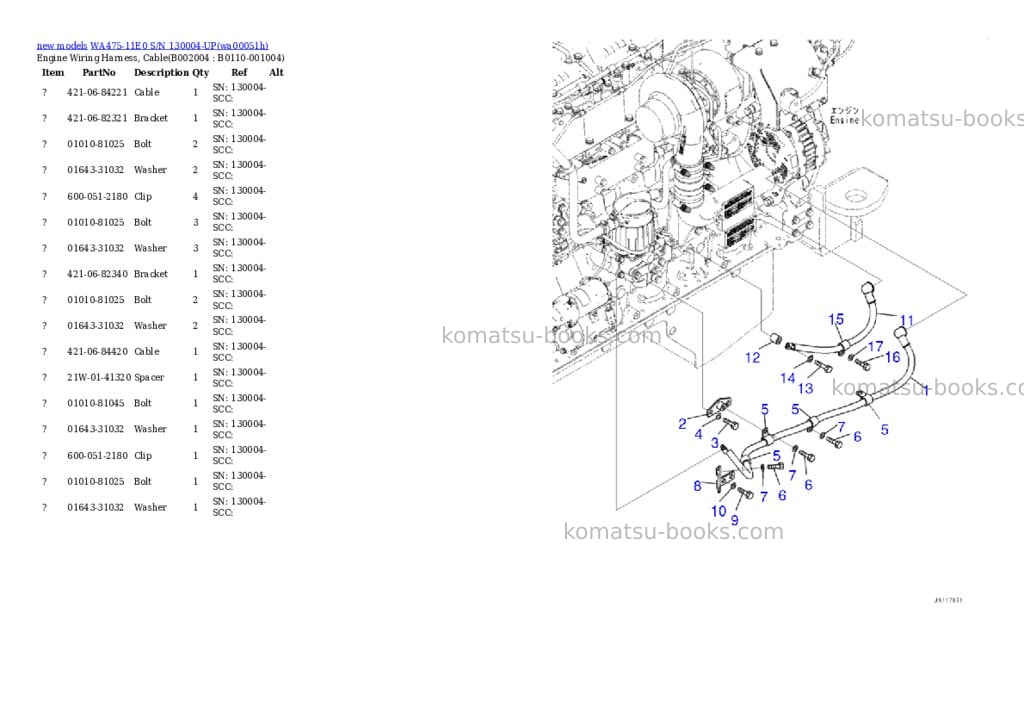Open the 'new models' link
Image resolution: width=1024 pixels, height=725 pixels.
[x=62, y=46]
